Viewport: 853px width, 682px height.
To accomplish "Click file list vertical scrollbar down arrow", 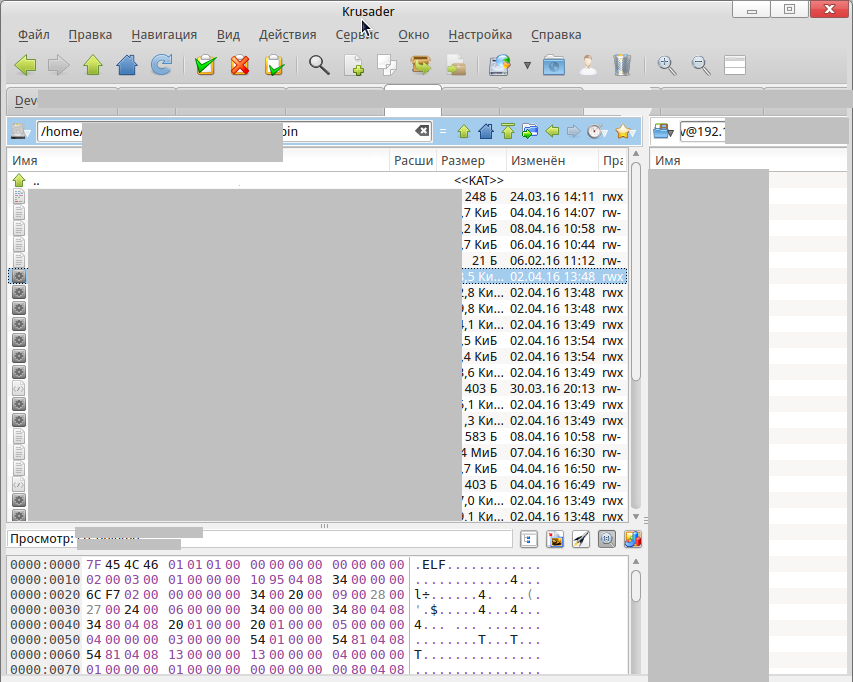I will coord(635,516).
